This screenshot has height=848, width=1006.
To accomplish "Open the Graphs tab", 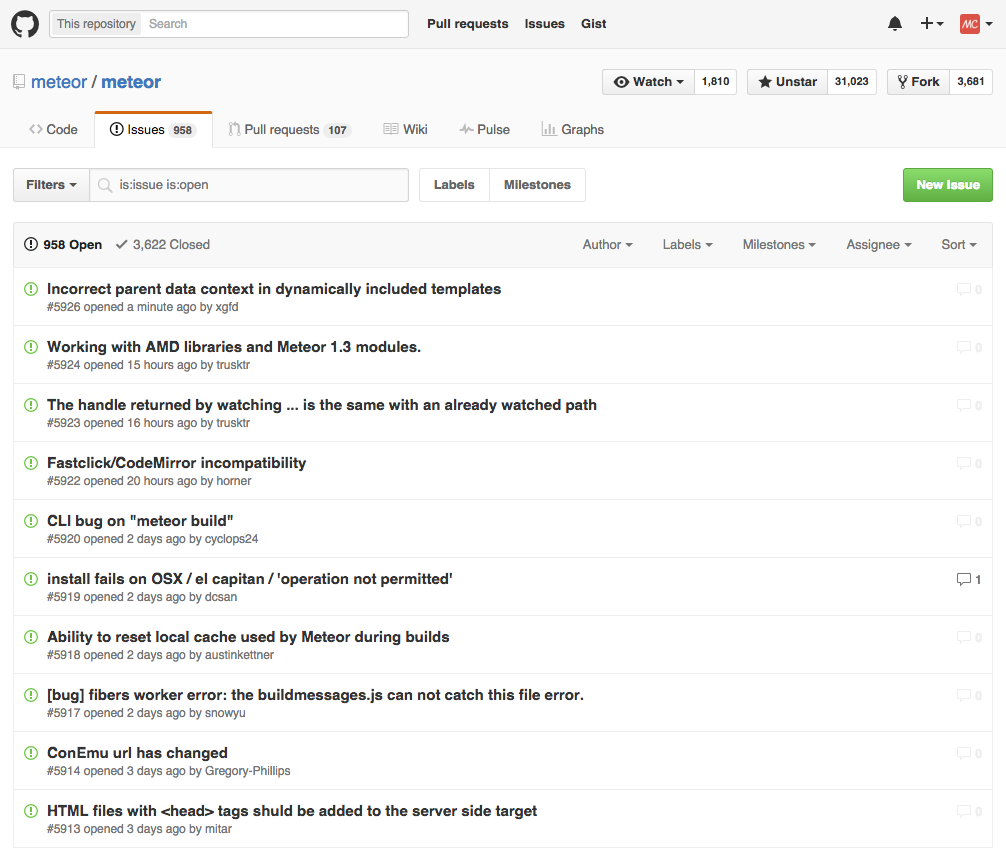I will pyautogui.click(x=572, y=130).
